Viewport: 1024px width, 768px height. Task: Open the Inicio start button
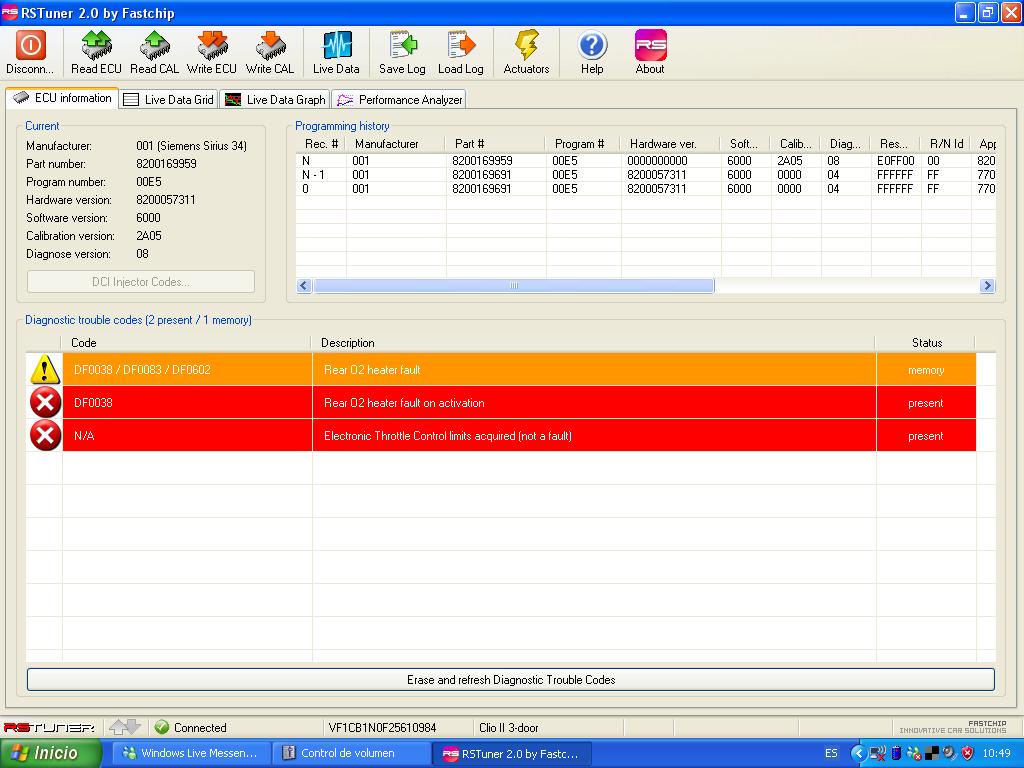50,753
